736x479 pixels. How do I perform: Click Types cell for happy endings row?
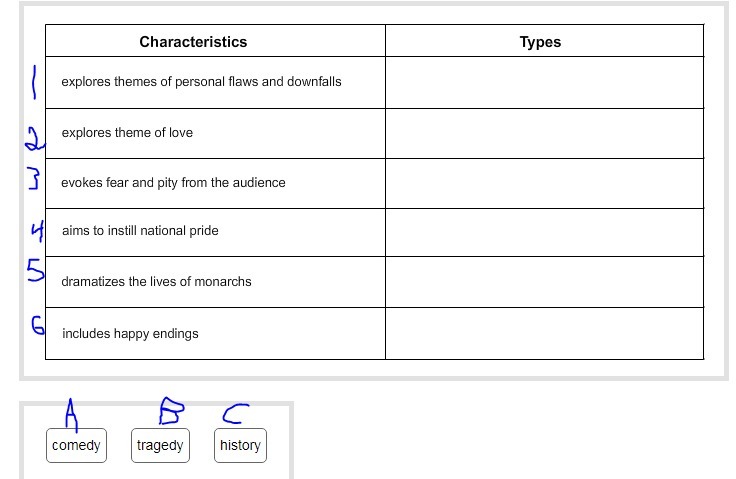pos(544,333)
